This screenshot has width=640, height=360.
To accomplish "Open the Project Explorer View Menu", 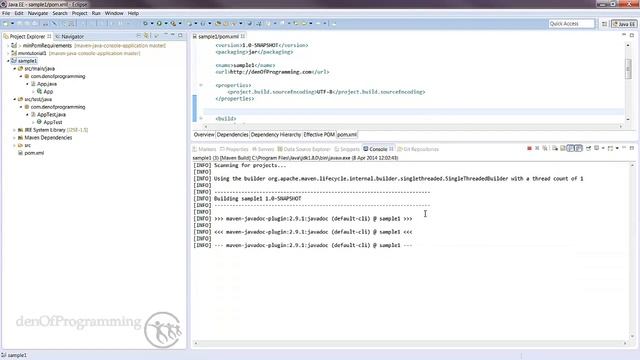I will pyautogui.click(x=156, y=36).
